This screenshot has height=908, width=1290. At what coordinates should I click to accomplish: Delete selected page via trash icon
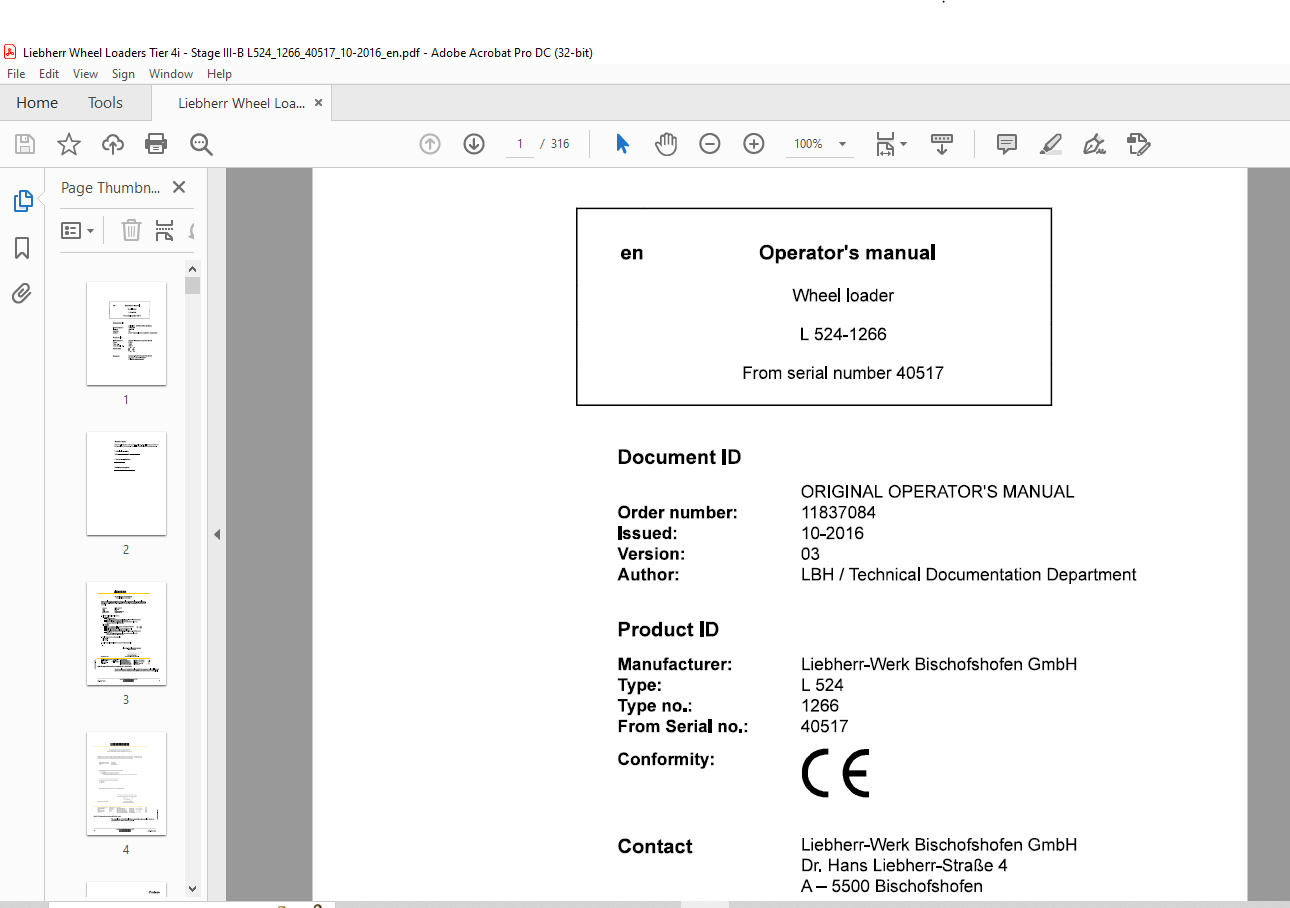[131, 231]
